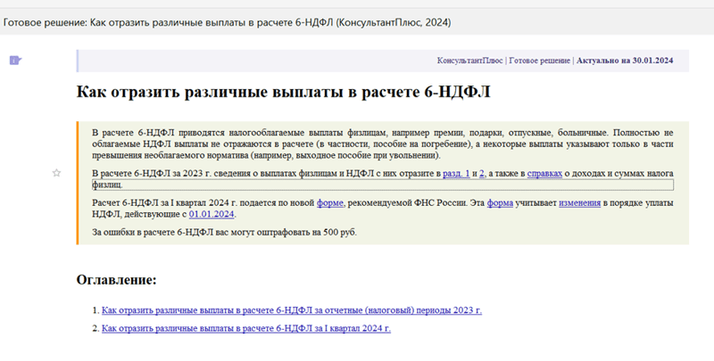Open the «форма» link after «Эта»

pyautogui.click(x=500, y=203)
